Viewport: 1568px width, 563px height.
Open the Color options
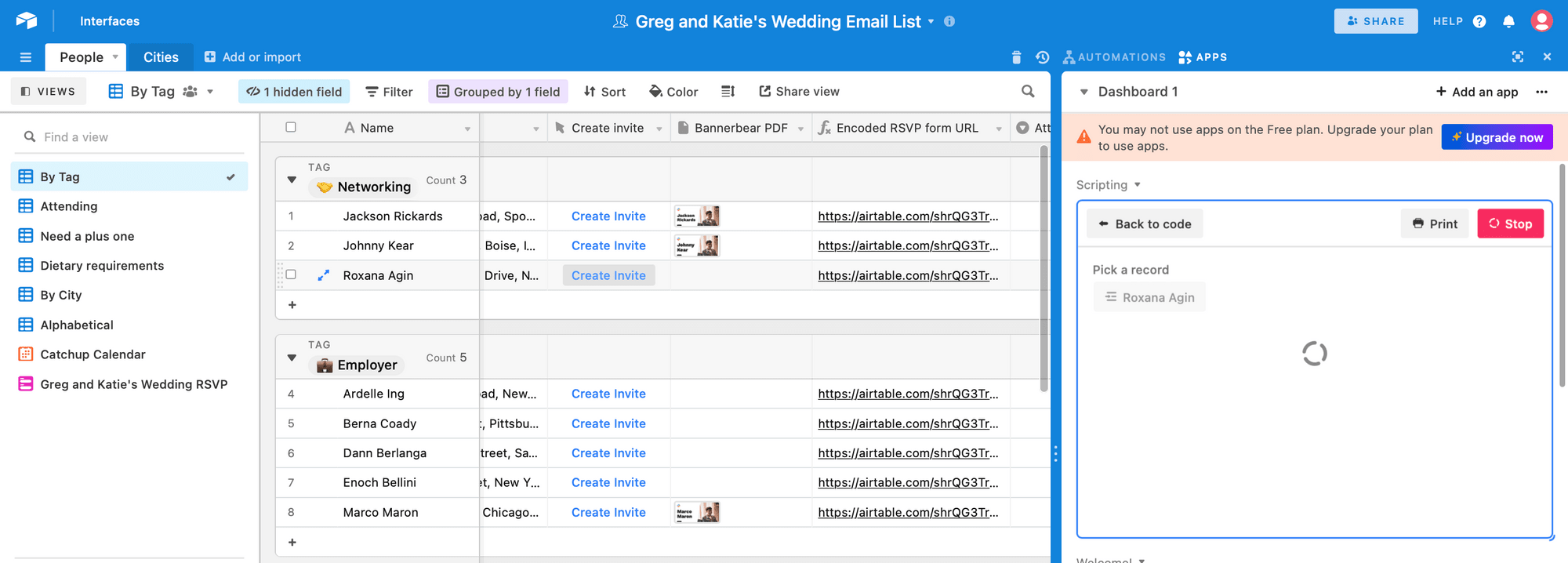(x=673, y=92)
